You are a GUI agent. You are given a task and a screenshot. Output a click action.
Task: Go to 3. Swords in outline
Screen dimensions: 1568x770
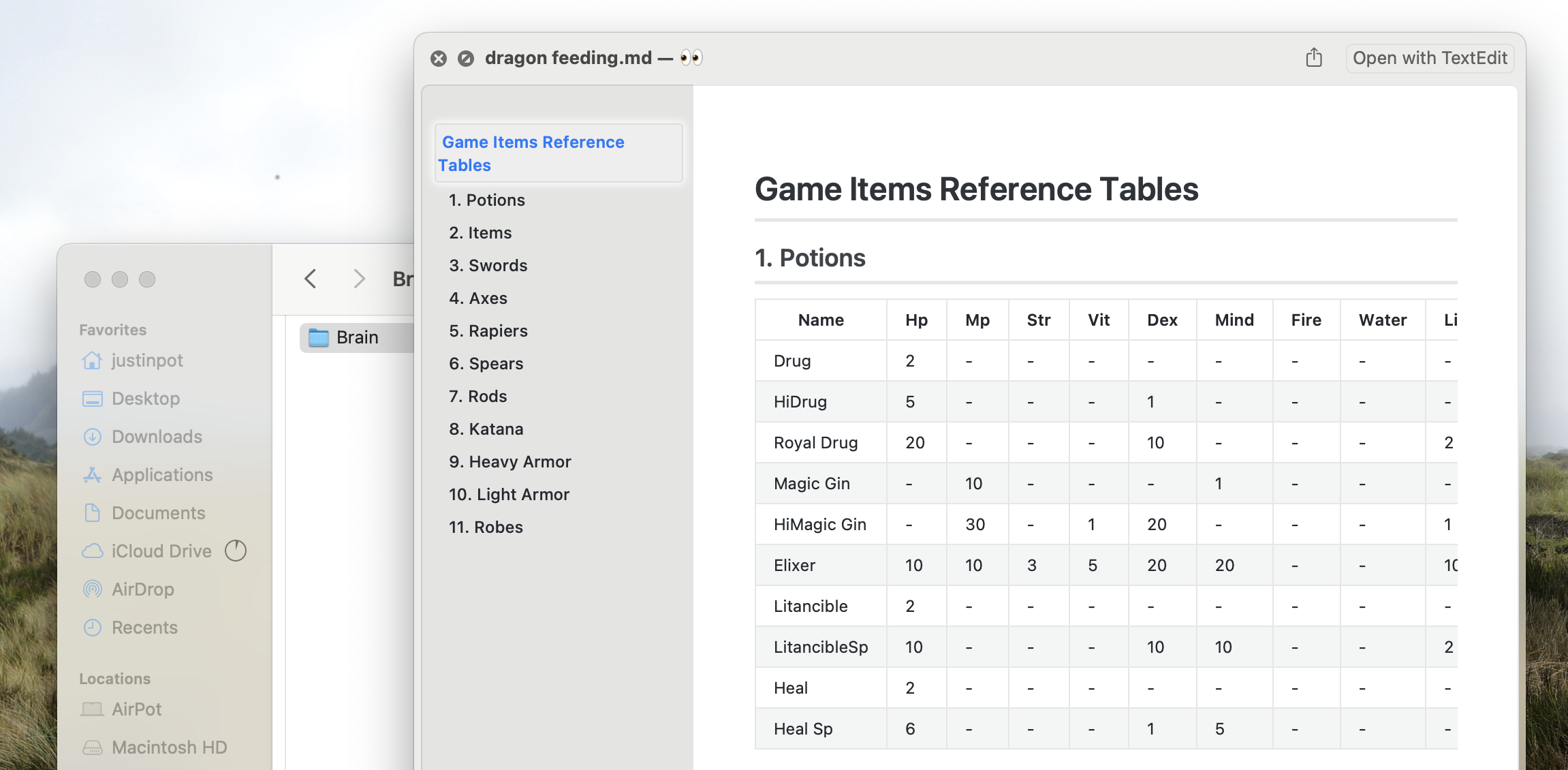pyautogui.click(x=488, y=266)
